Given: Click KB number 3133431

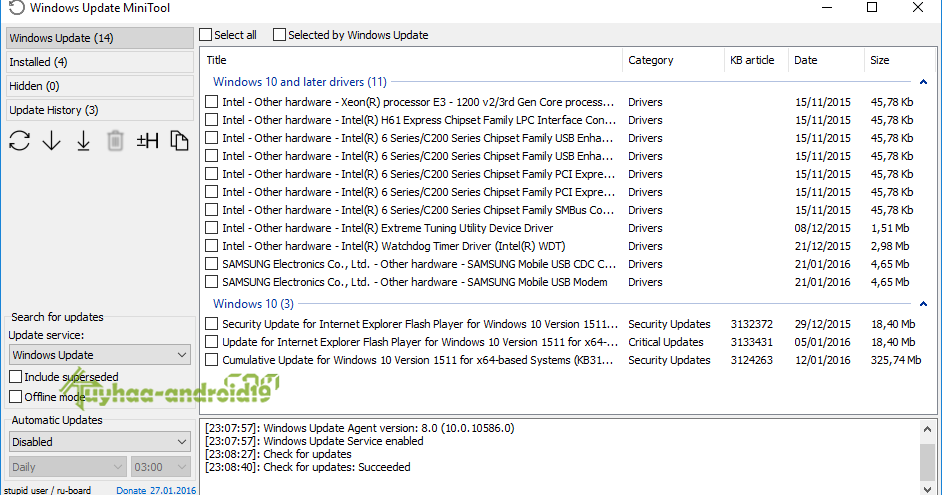Looking at the screenshot, I should tap(752, 342).
